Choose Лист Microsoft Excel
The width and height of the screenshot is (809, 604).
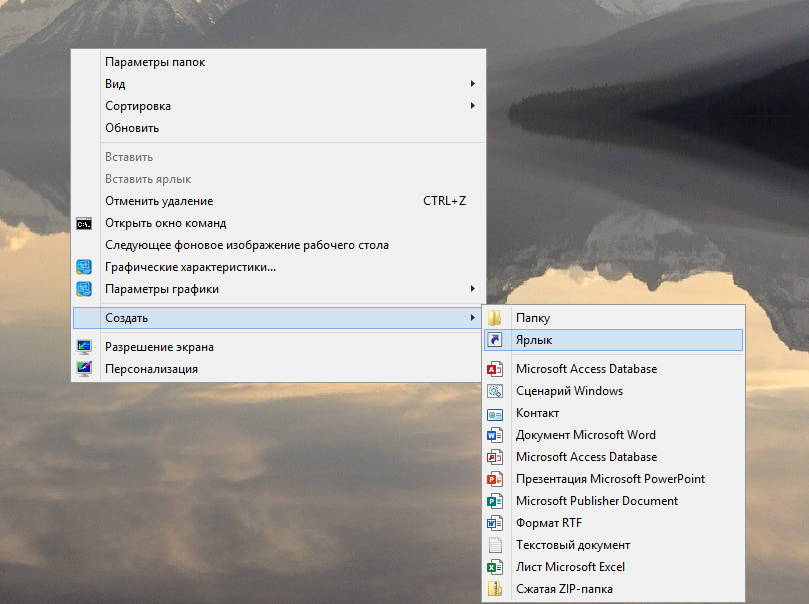(x=613, y=567)
